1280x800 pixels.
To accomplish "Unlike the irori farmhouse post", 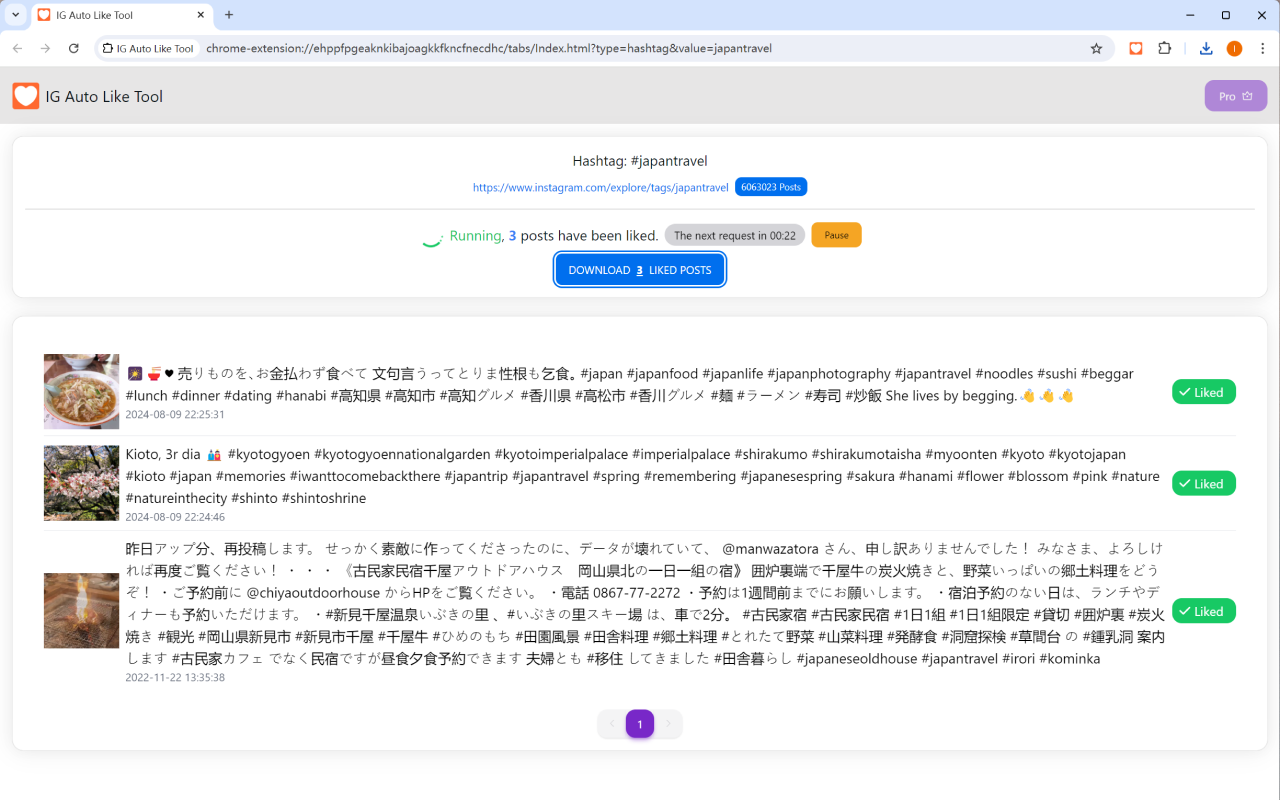I will (x=1203, y=610).
